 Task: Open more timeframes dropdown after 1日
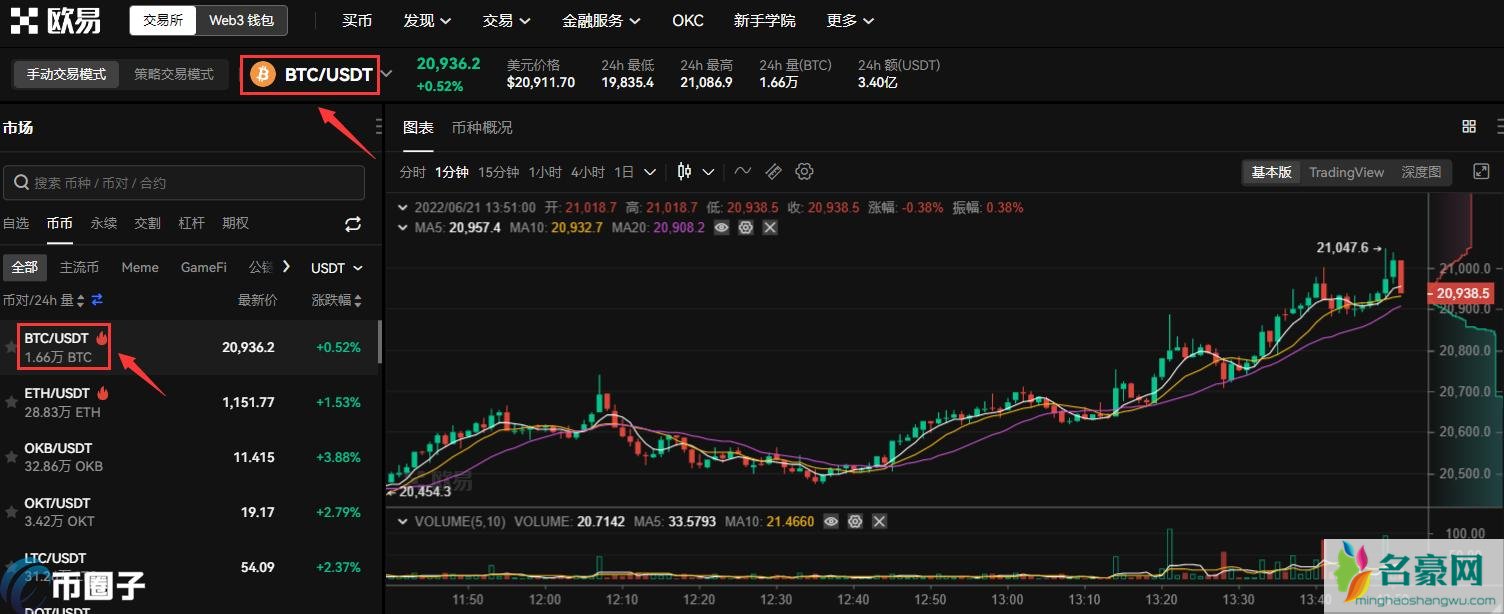pos(650,172)
